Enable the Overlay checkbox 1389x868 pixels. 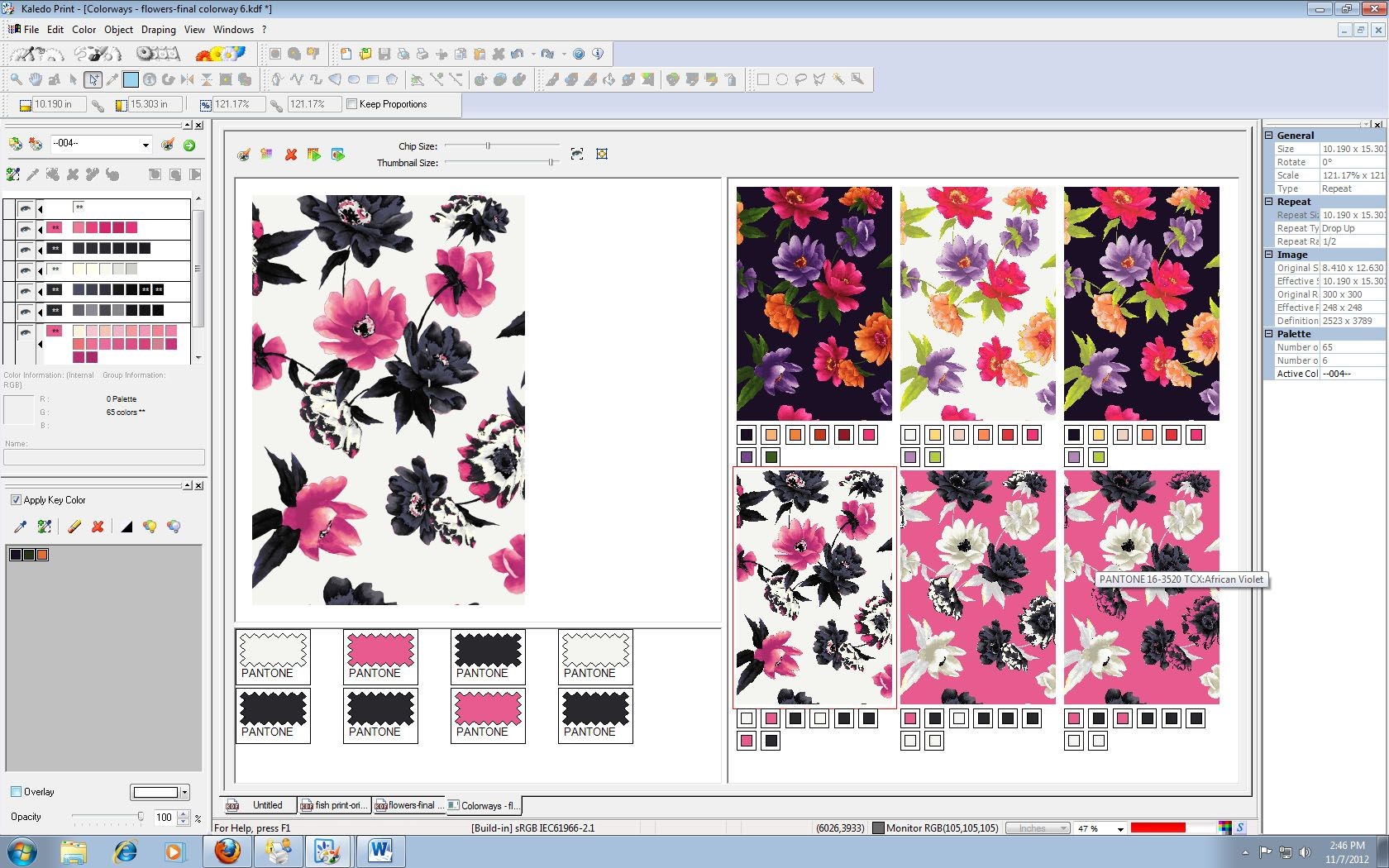tap(17, 791)
